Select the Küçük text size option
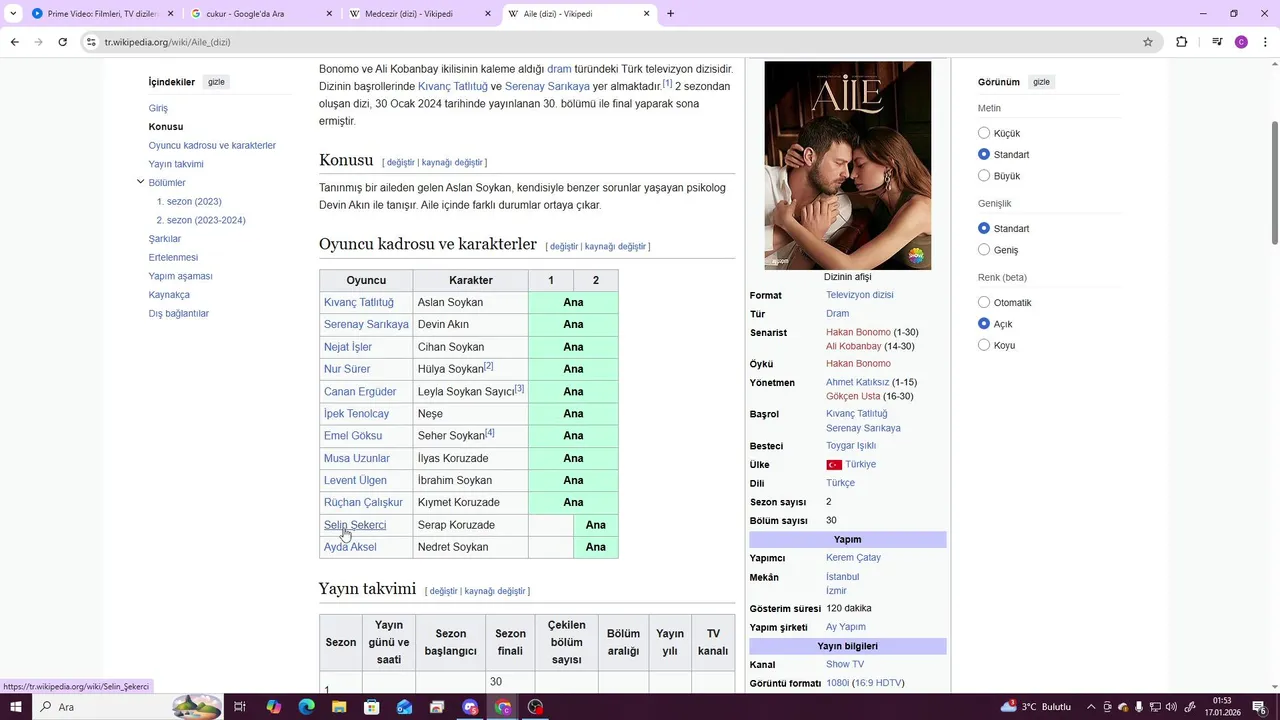This screenshot has height=720, width=1280. pyautogui.click(x=984, y=133)
